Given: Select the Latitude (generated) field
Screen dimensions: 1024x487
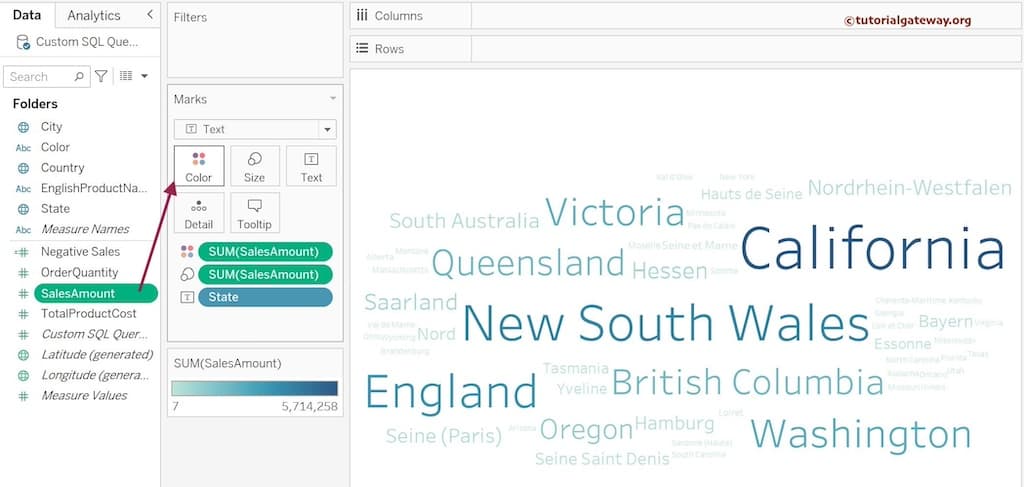Looking at the screenshot, I should click(x=97, y=354).
